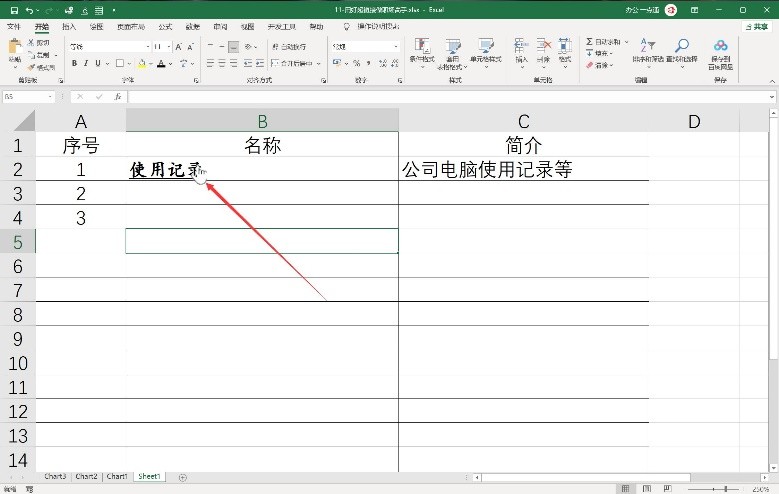This screenshot has width=779, height=494.
Task: Open Conditional Formatting menu
Action: click(x=422, y=53)
